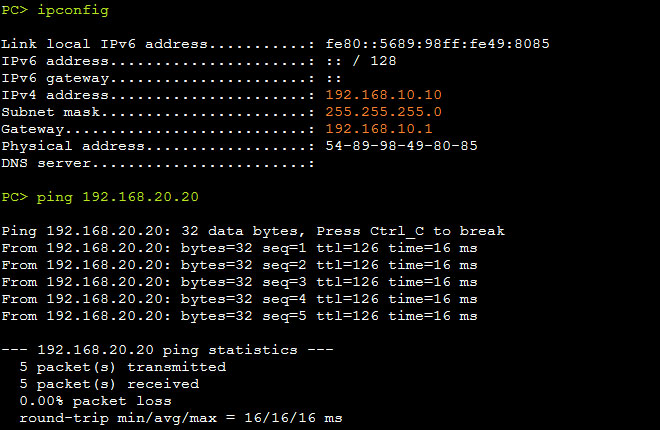Image resolution: width=660 pixels, height=430 pixels.
Task: Click the 0.00% packet loss line
Action: (96, 401)
